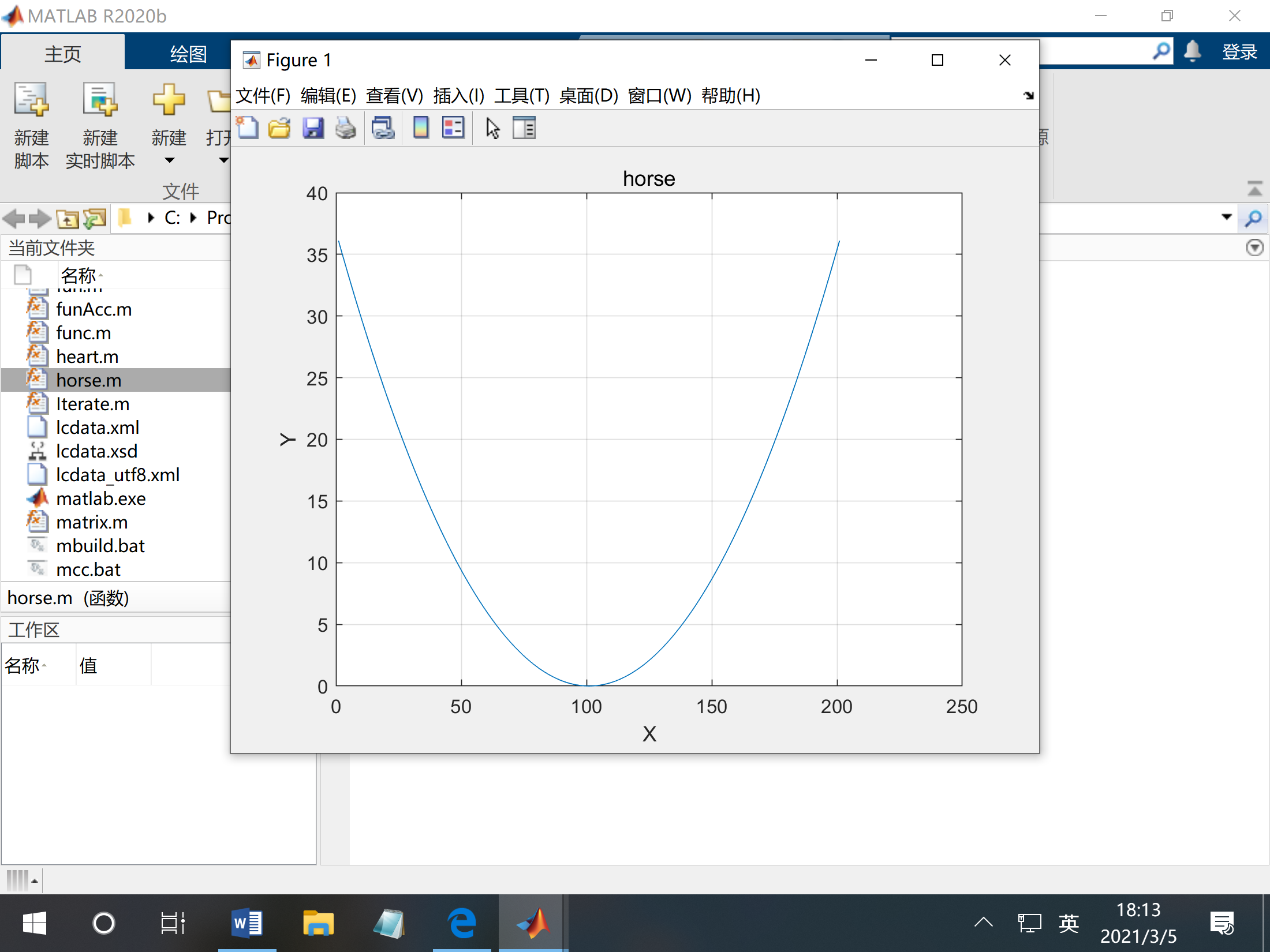Expand the address bar path dropdown
The width and height of the screenshot is (1270, 952).
pyautogui.click(x=1226, y=217)
